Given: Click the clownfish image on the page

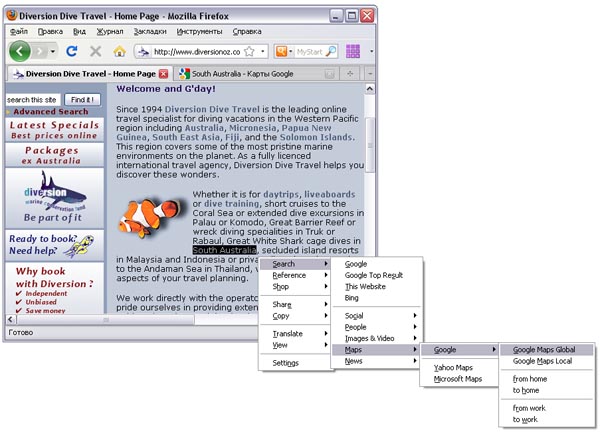Looking at the screenshot, I should (x=152, y=217).
